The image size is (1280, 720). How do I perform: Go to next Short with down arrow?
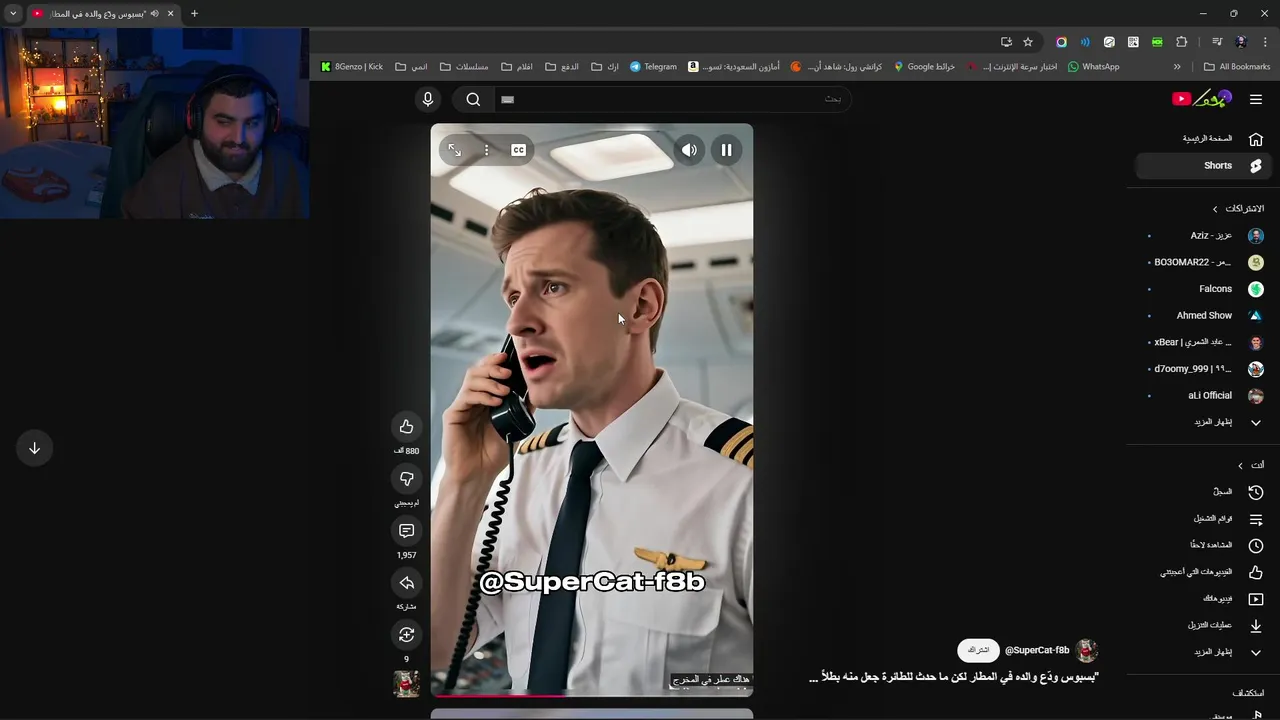pos(34,448)
